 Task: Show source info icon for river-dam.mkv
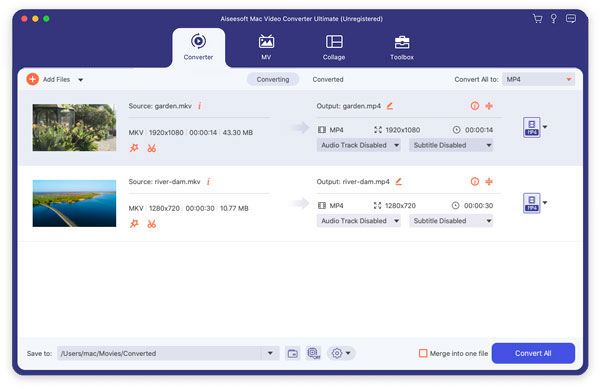click(x=209, y=181)
